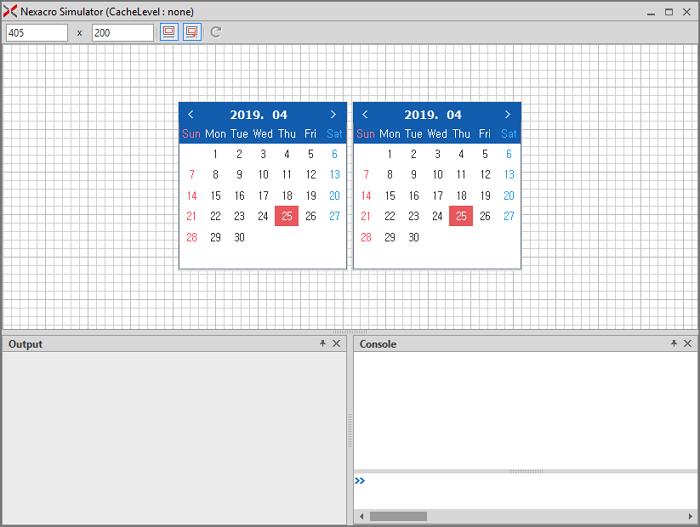Select date 30 in right calendar
This screenshot has width=700, height=527.
tap(413, 238)
